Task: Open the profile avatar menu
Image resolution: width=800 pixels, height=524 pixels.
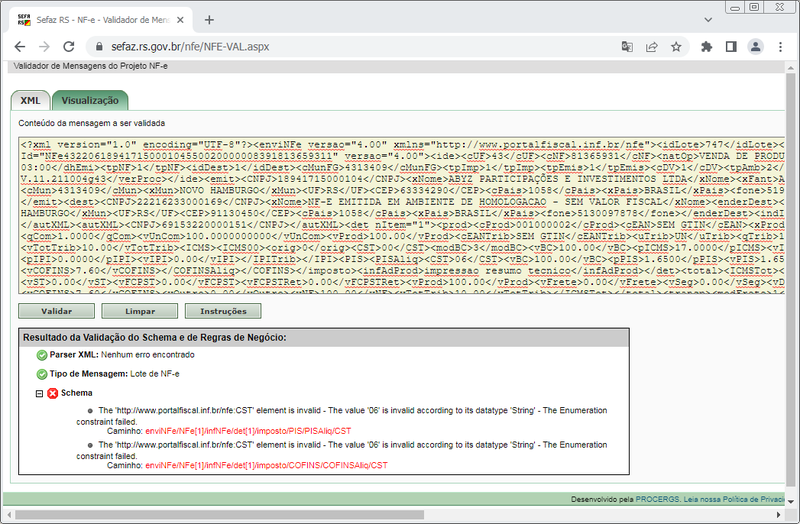Action: click(756, 47)
